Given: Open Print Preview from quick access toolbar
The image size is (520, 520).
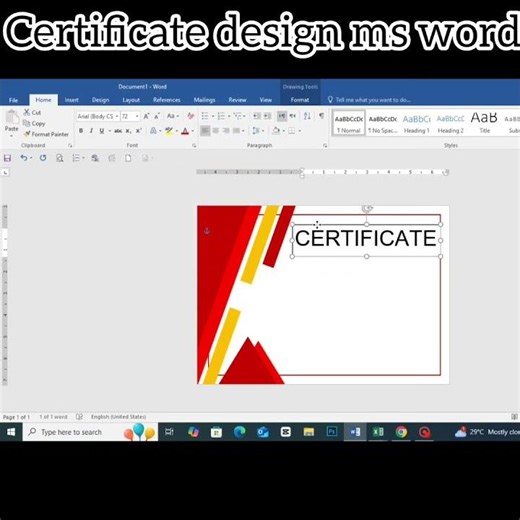Looking at the screenshot, I should click(x=60, y=158).
